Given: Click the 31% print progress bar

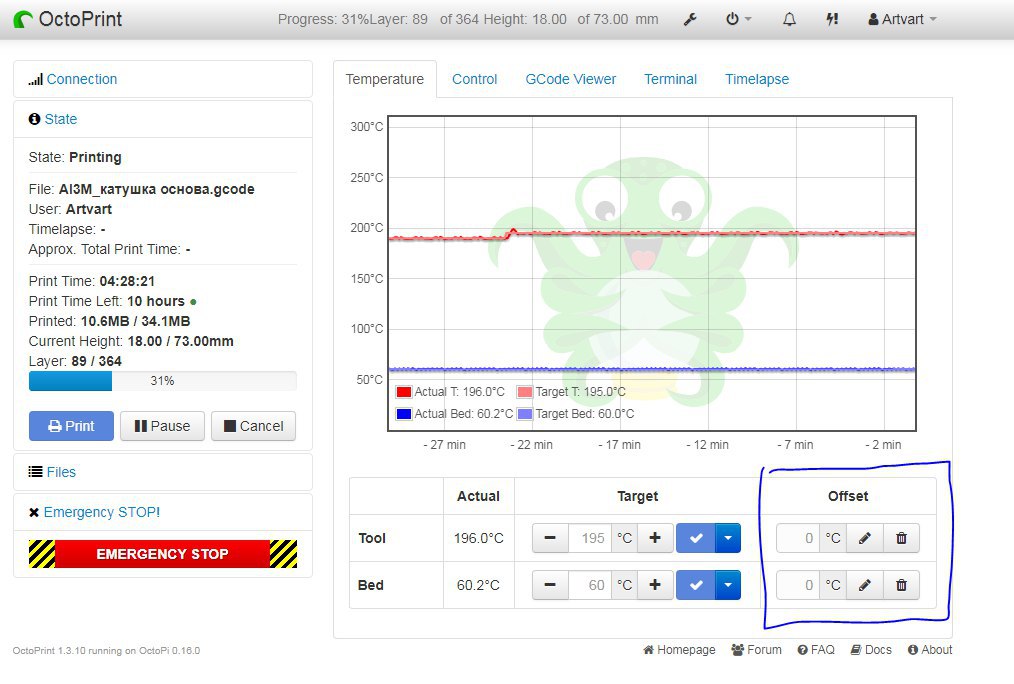Looking at the screenshot, I should [162, 381].
